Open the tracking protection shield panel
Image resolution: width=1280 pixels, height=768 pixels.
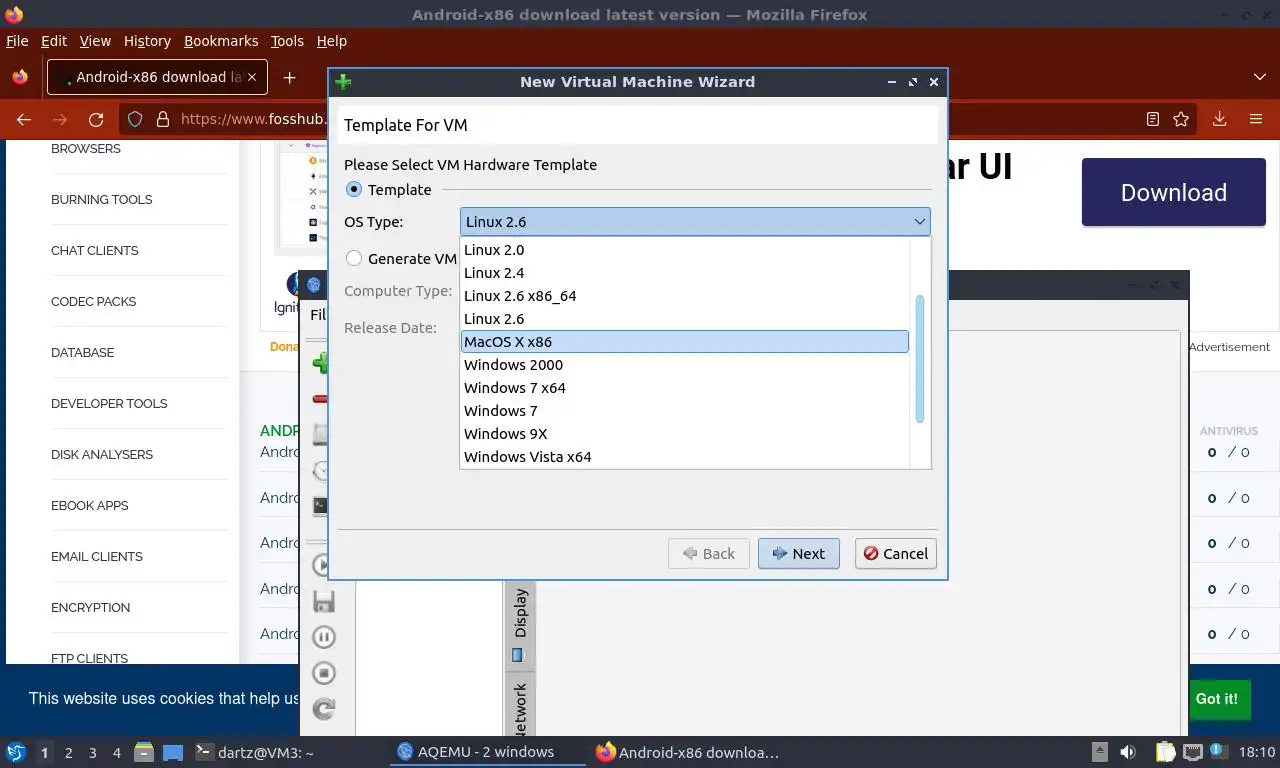tap(135, 119)
